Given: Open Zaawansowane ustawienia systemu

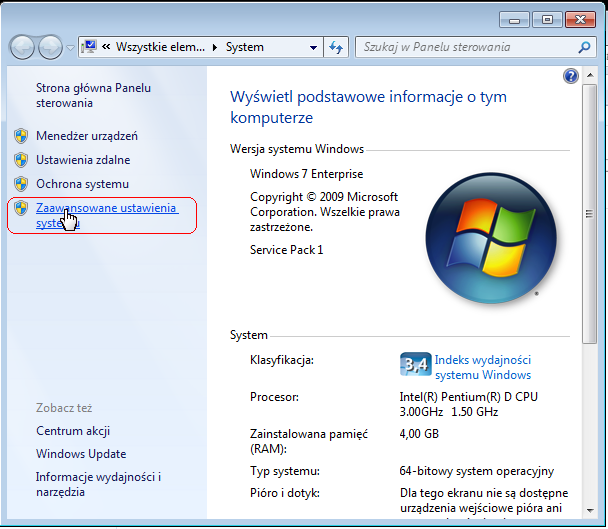Looking at the screenshot, I should (107, 216).
